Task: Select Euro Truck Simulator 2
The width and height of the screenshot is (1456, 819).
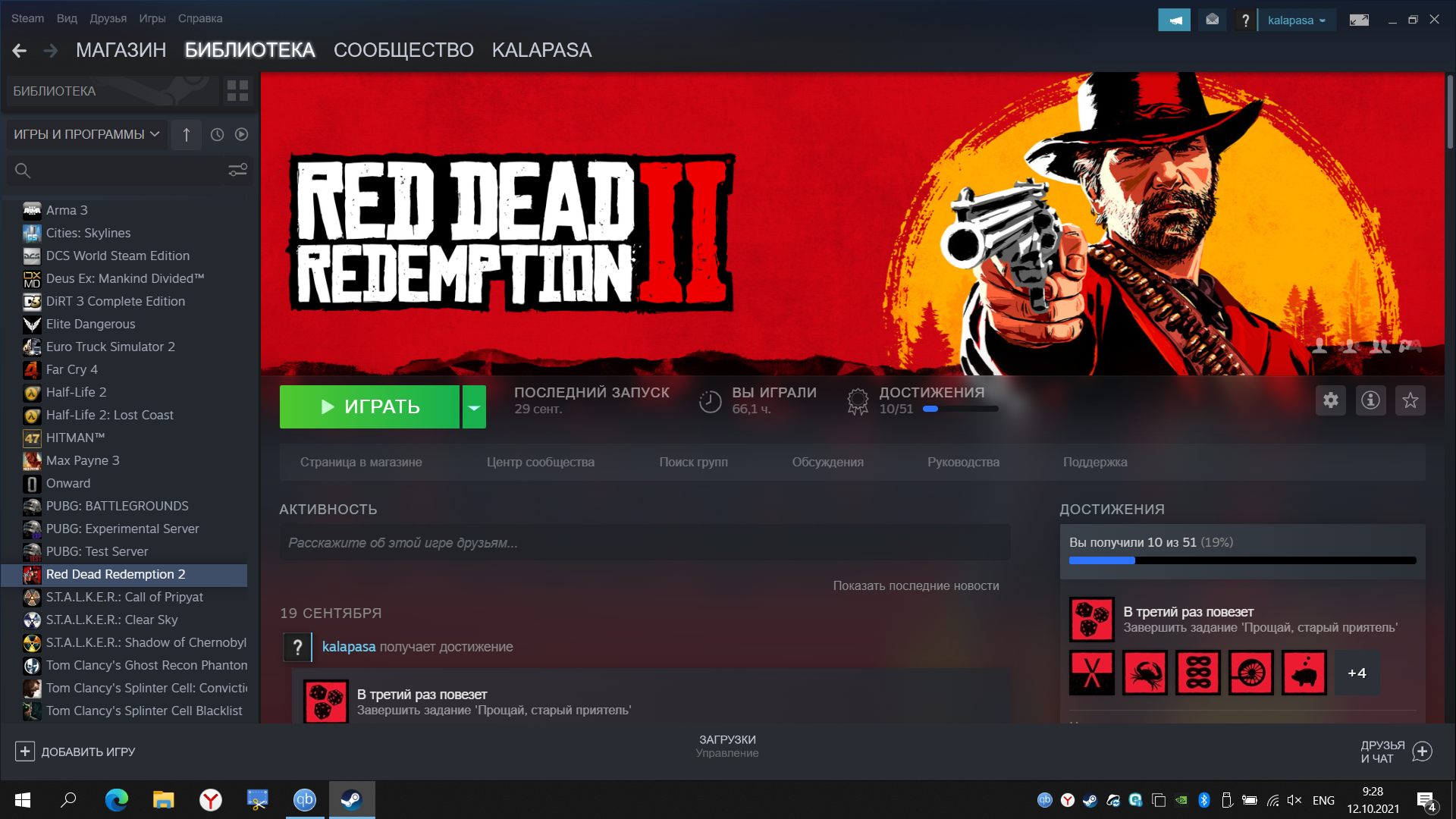Action: [125, 347]
